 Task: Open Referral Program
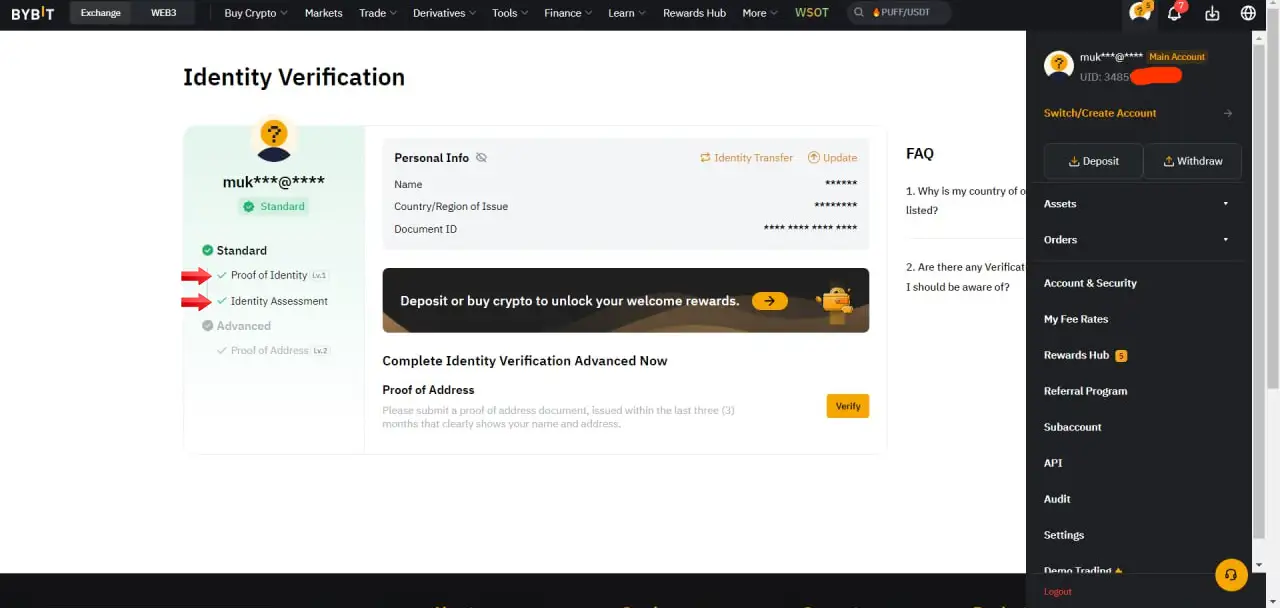coord(1085,391)
